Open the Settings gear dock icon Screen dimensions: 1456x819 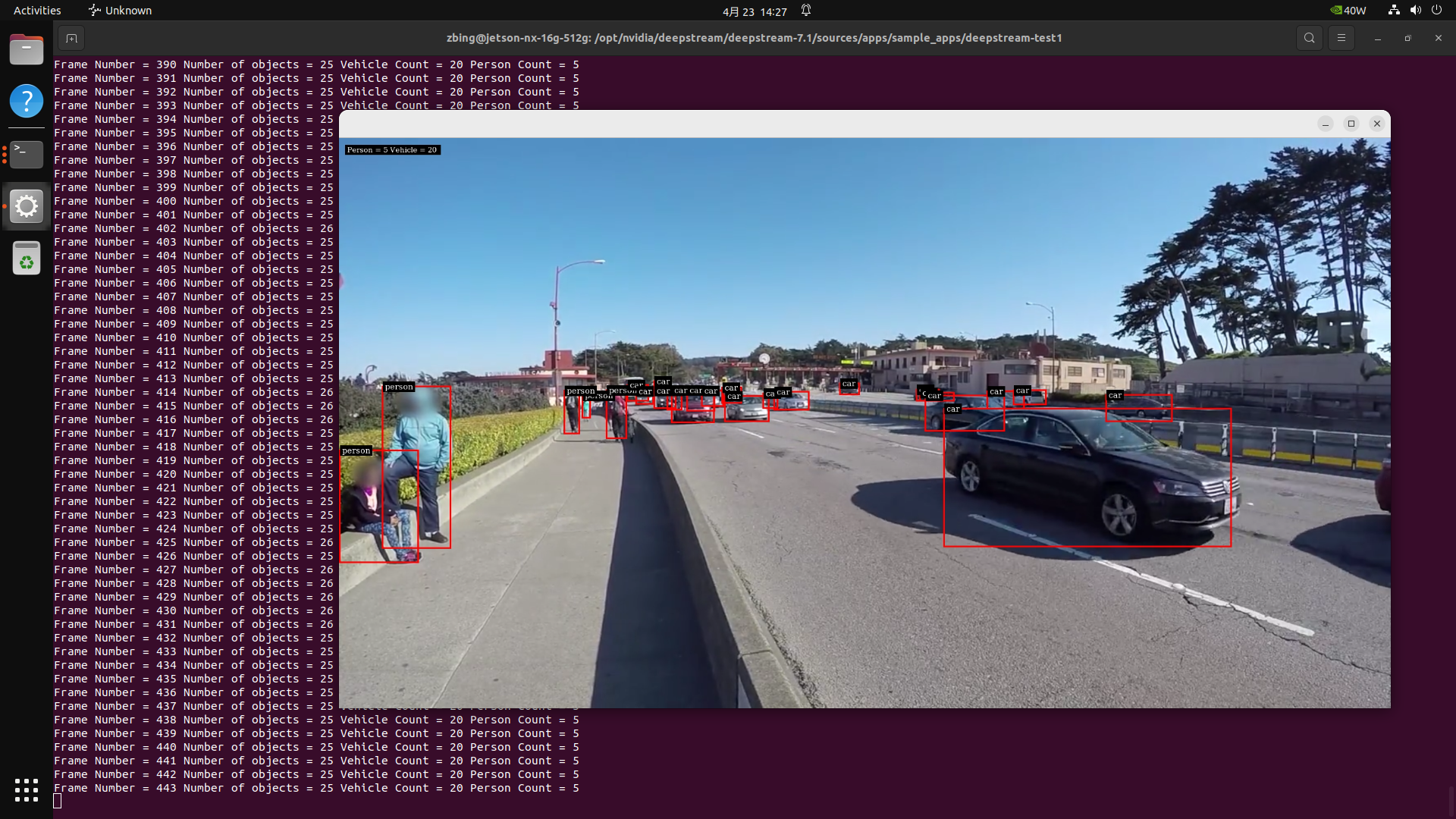27,206
